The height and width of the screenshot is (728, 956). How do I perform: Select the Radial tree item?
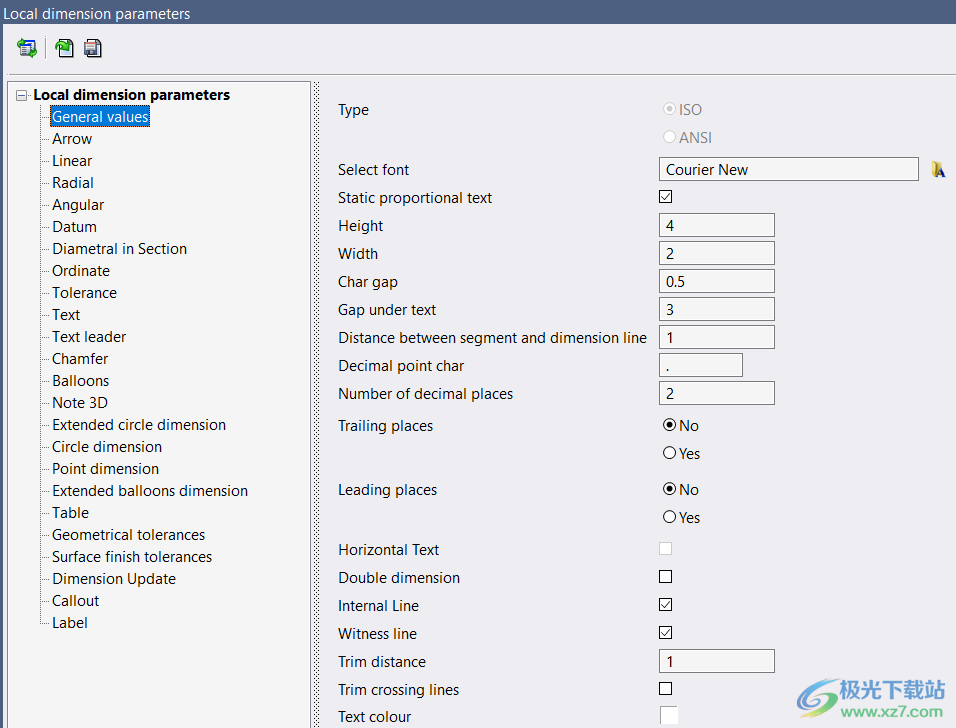73,182
